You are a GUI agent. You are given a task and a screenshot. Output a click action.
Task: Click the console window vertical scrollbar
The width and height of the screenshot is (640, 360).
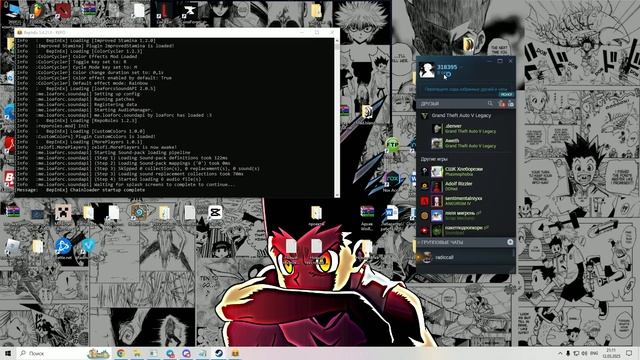(337, 118)
